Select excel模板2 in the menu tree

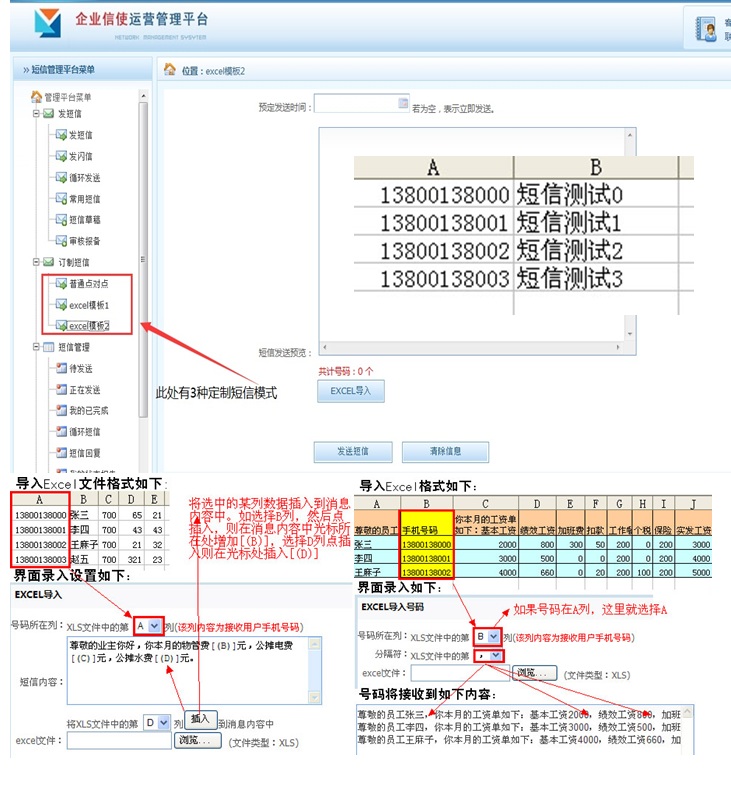[89, 326]
